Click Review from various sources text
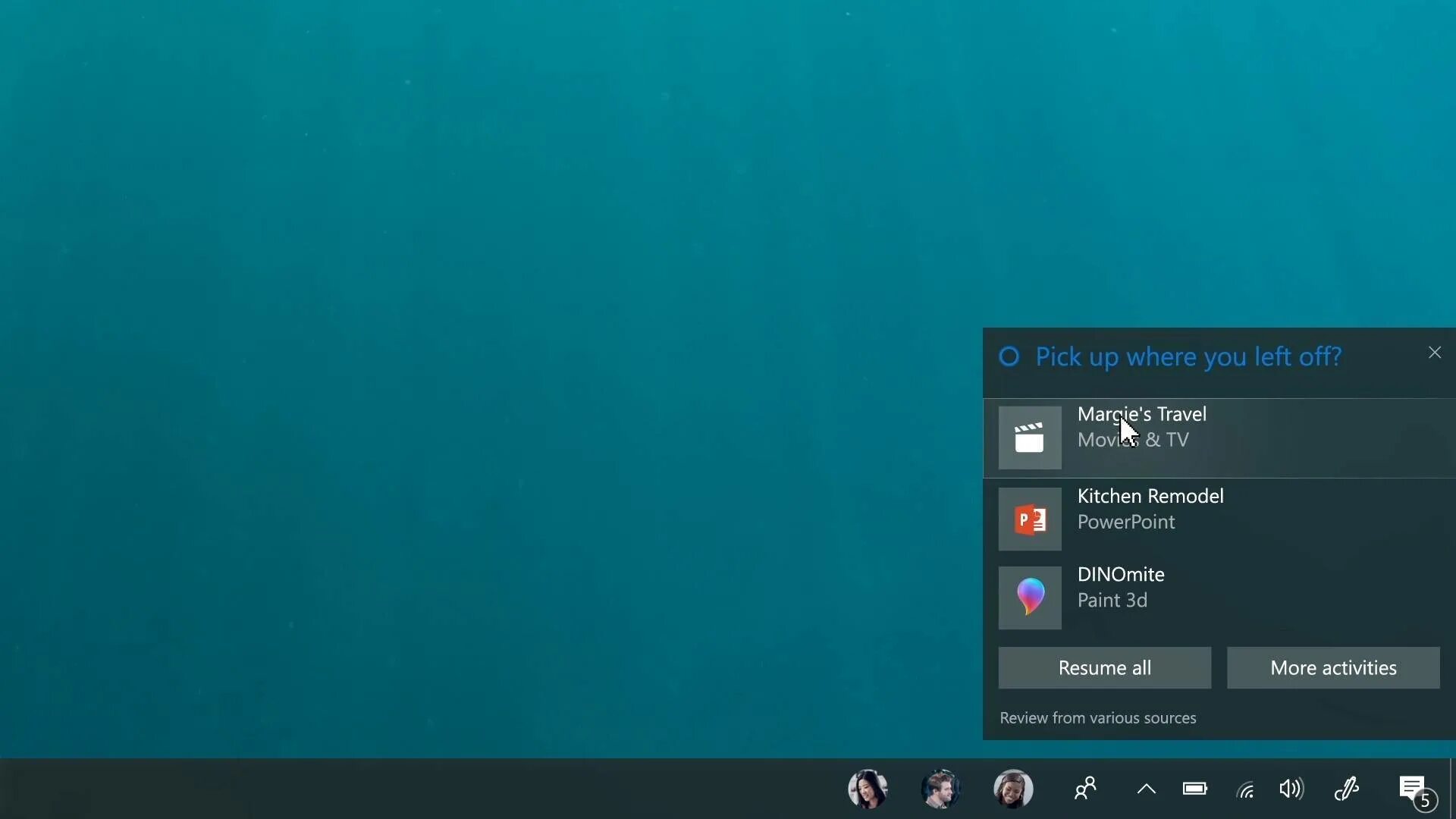1456x819 pixels. 1097,717
